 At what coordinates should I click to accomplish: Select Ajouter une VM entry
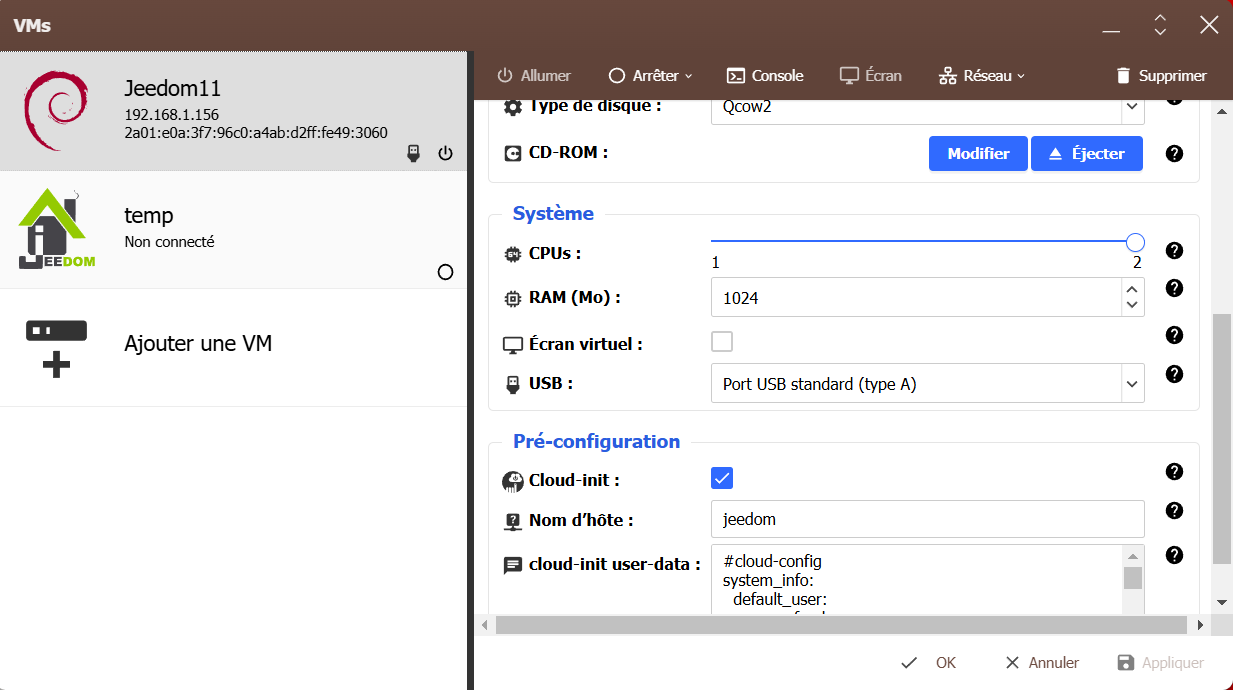point(198,344)
